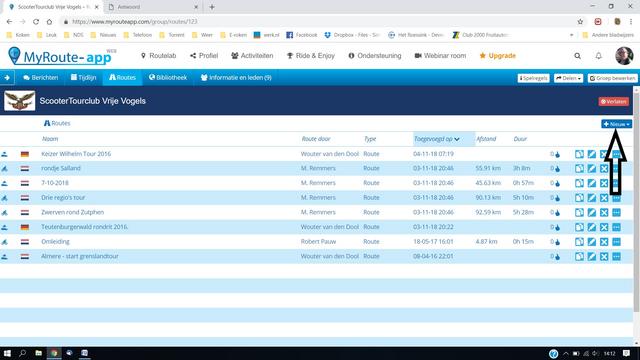
Task: Click the search magnifier icon
Action: click(x=578, y=56)
